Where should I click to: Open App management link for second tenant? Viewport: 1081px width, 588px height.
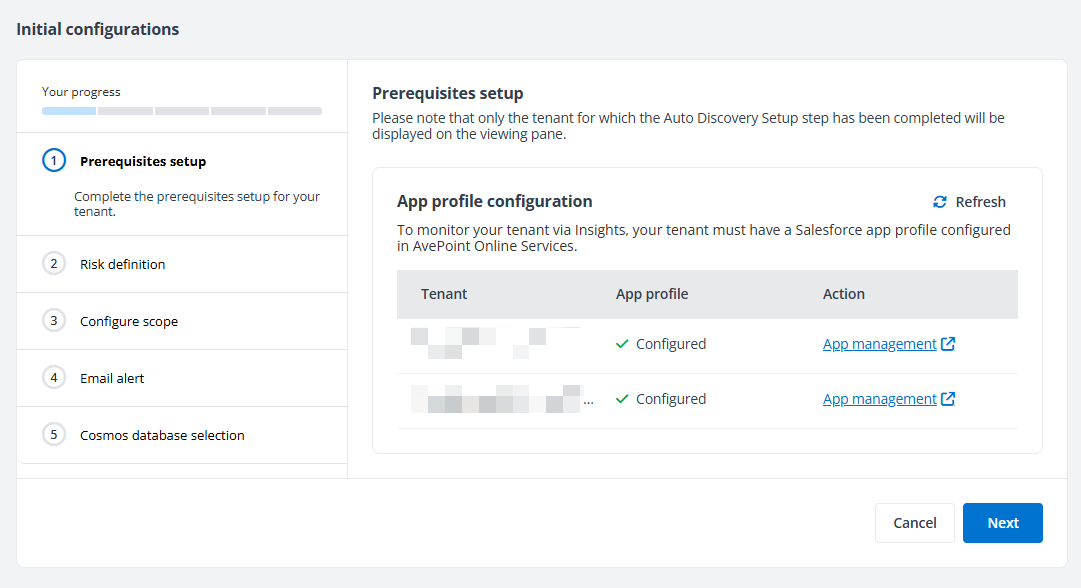(879, 399)
